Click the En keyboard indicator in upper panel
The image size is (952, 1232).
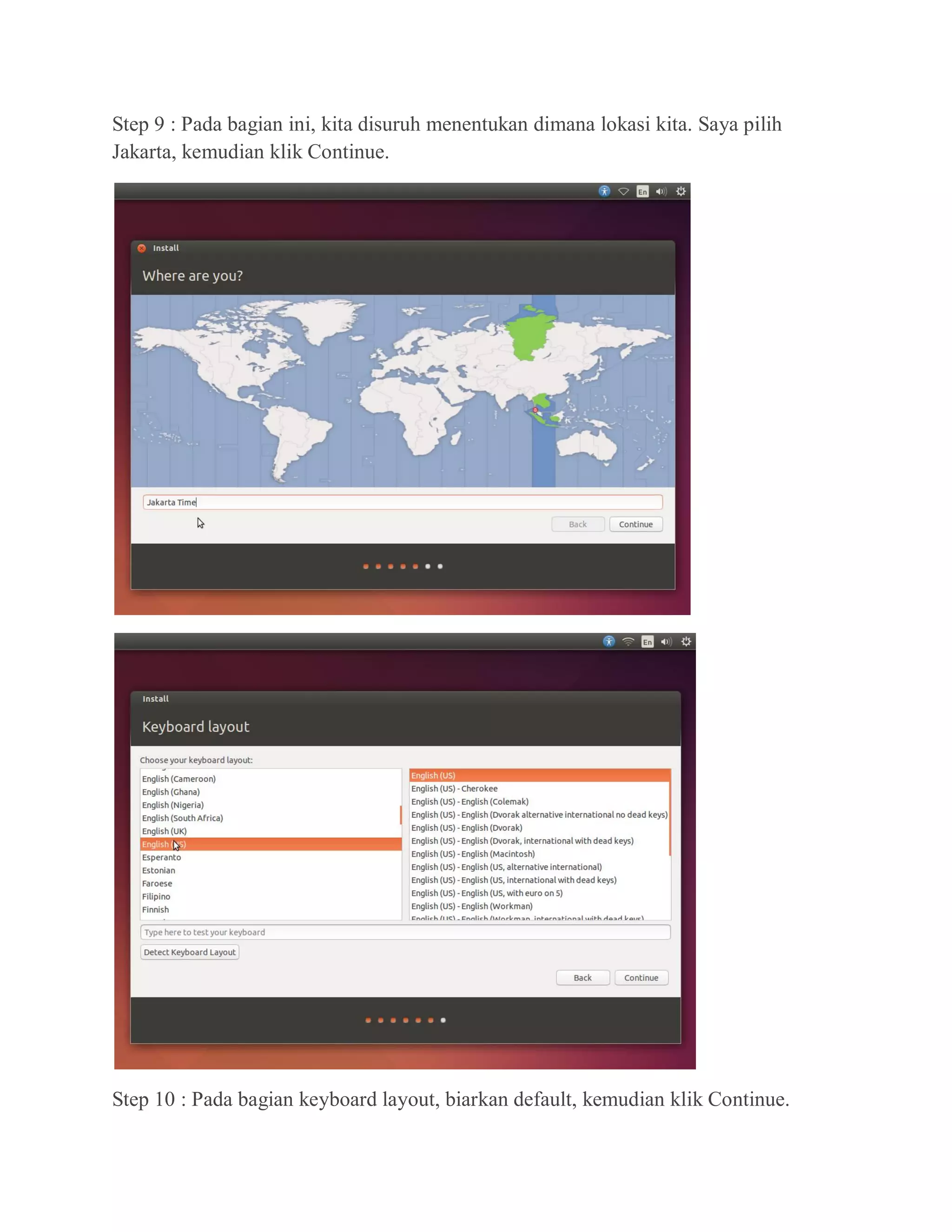(642, 192)
